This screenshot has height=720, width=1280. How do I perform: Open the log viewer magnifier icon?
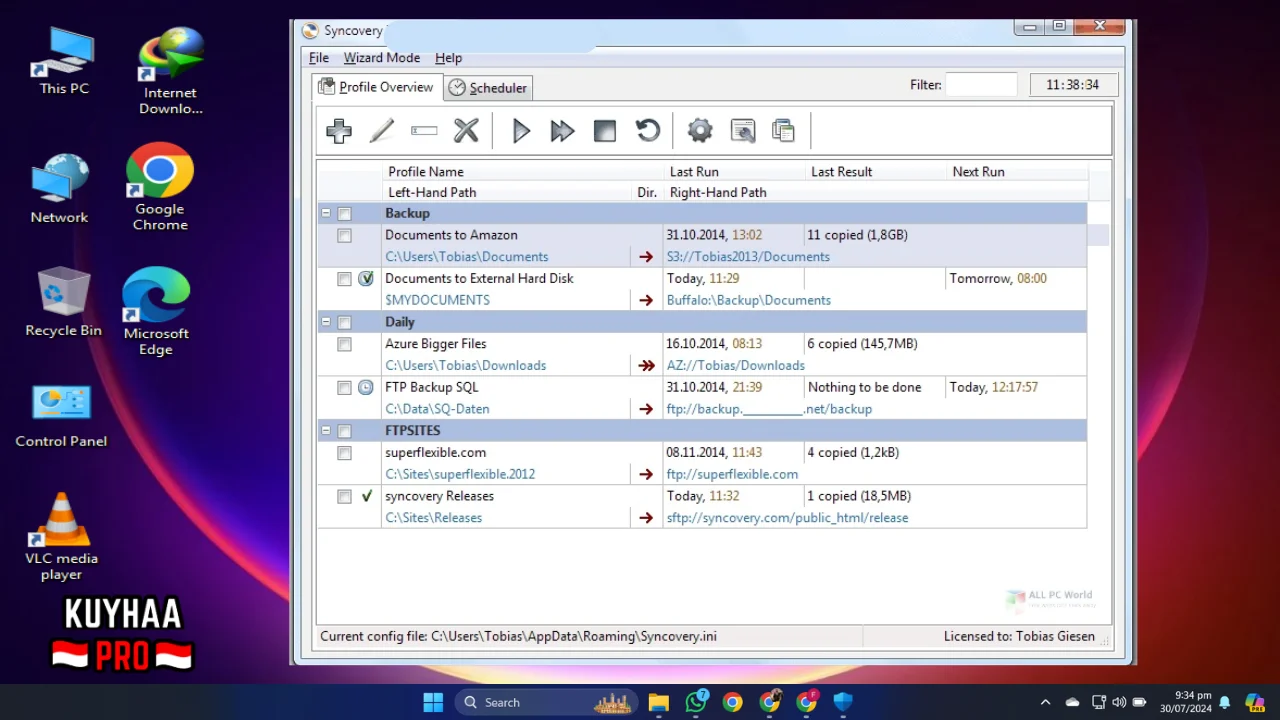point(743,131)
